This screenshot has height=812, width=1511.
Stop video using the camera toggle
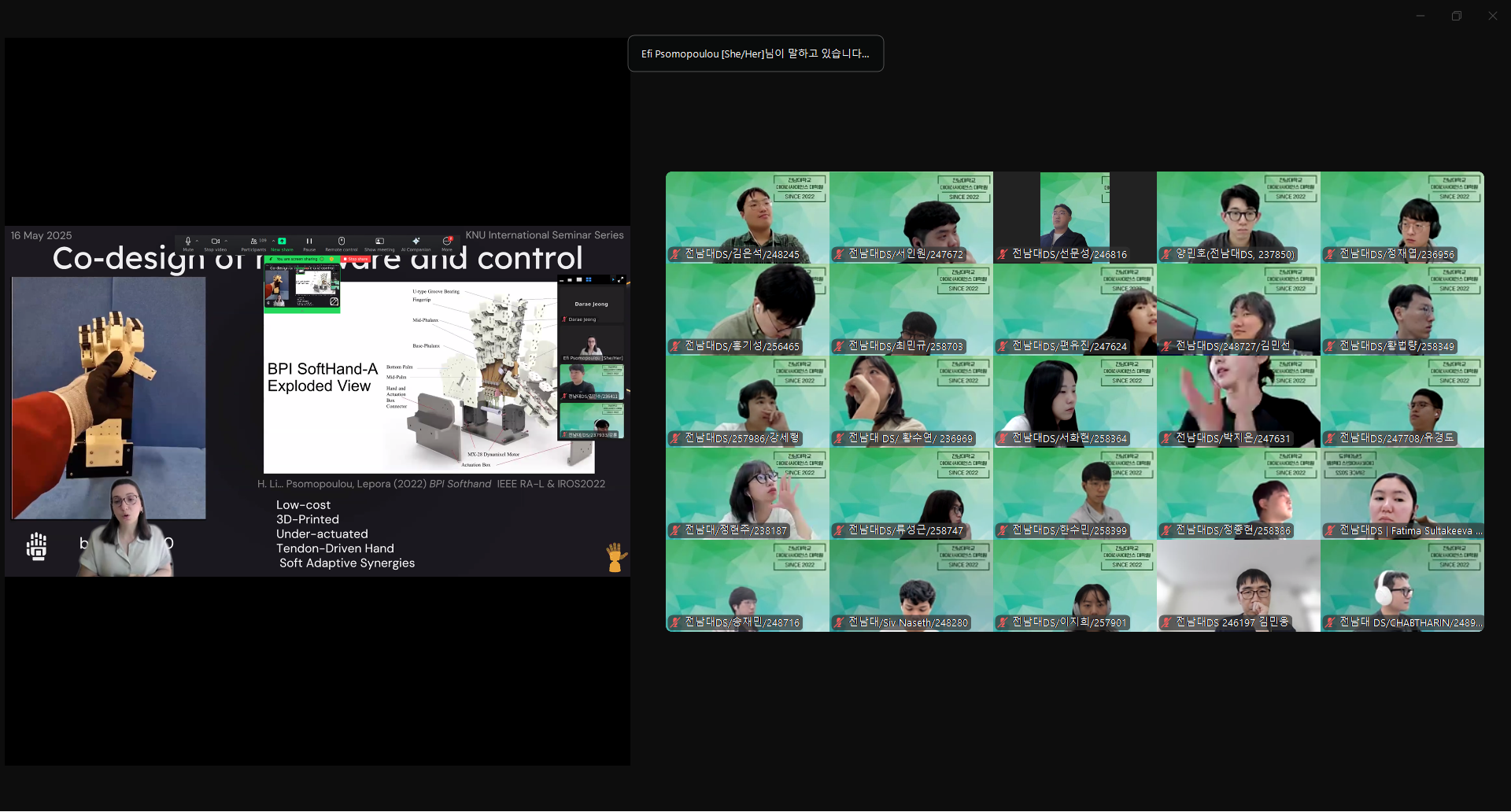(x=216, y=244)
